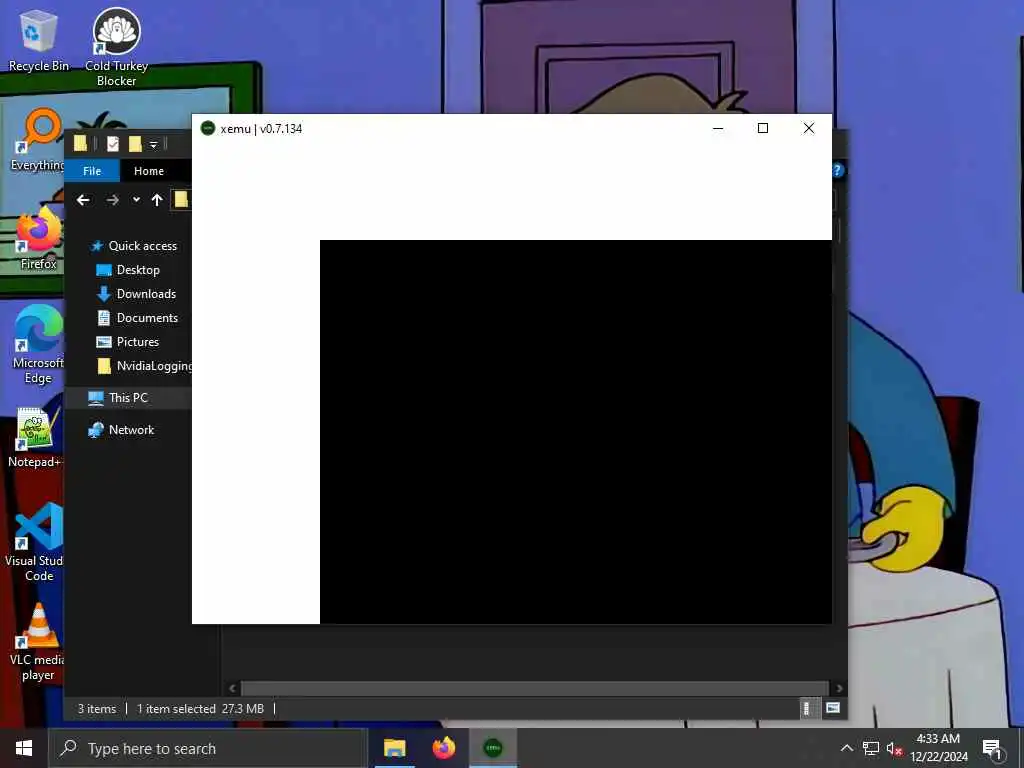
Task: Open Firefox from the taskbar
Action: (x=443, y=748)
